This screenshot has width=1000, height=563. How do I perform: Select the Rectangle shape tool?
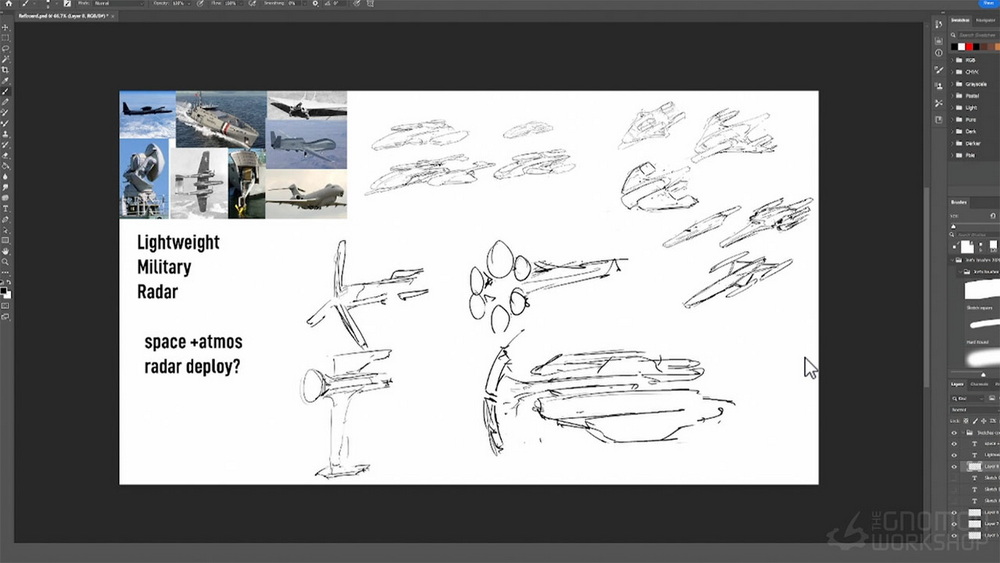point(5,240)
